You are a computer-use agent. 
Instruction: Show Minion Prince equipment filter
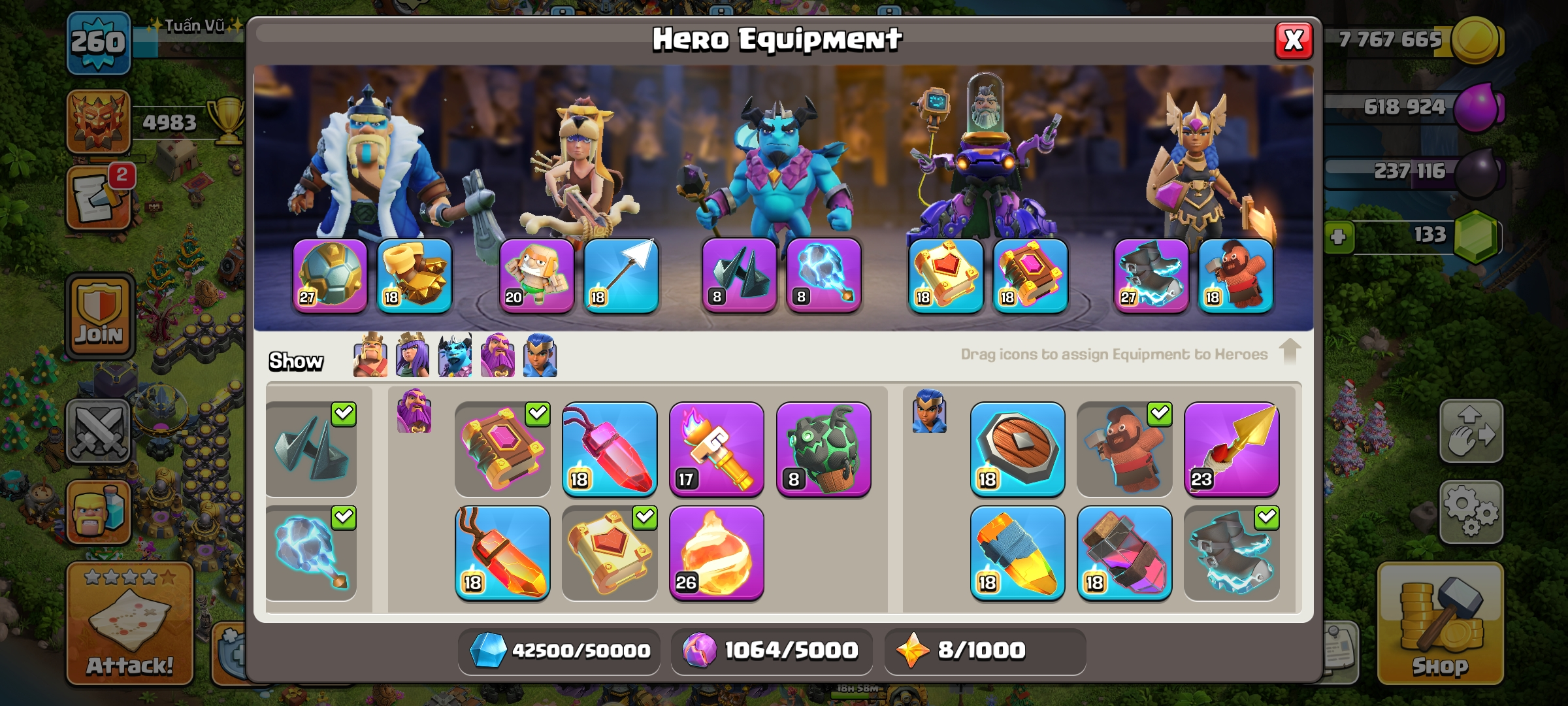click(455, 356)
